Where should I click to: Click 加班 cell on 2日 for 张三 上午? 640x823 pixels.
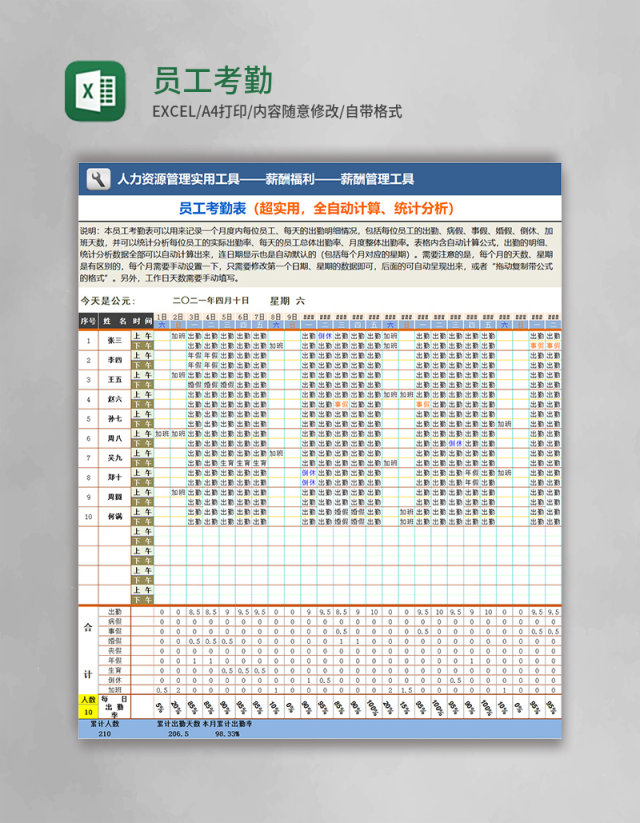[x=178, y=336]
